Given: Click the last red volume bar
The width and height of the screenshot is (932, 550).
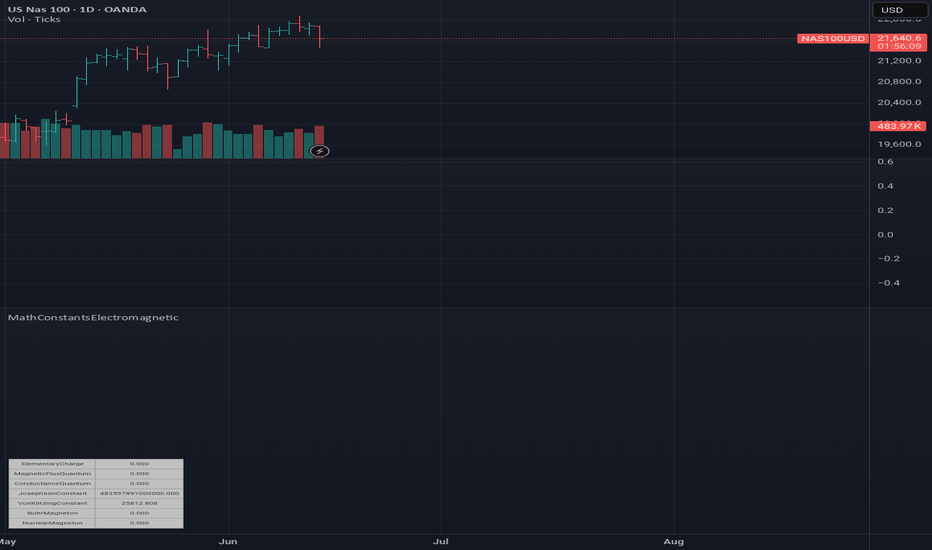Looking at the screenshot, I should click(x=319, y=142).
